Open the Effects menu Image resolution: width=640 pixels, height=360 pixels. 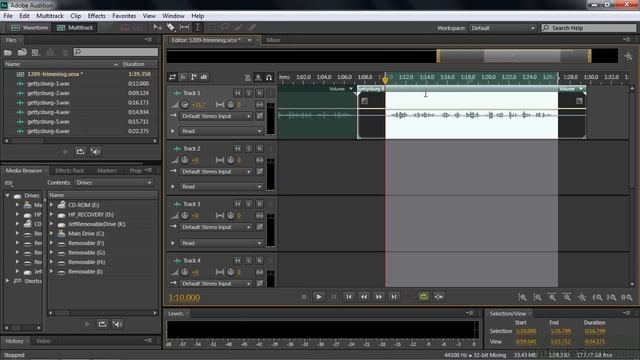tap(97, 16)
